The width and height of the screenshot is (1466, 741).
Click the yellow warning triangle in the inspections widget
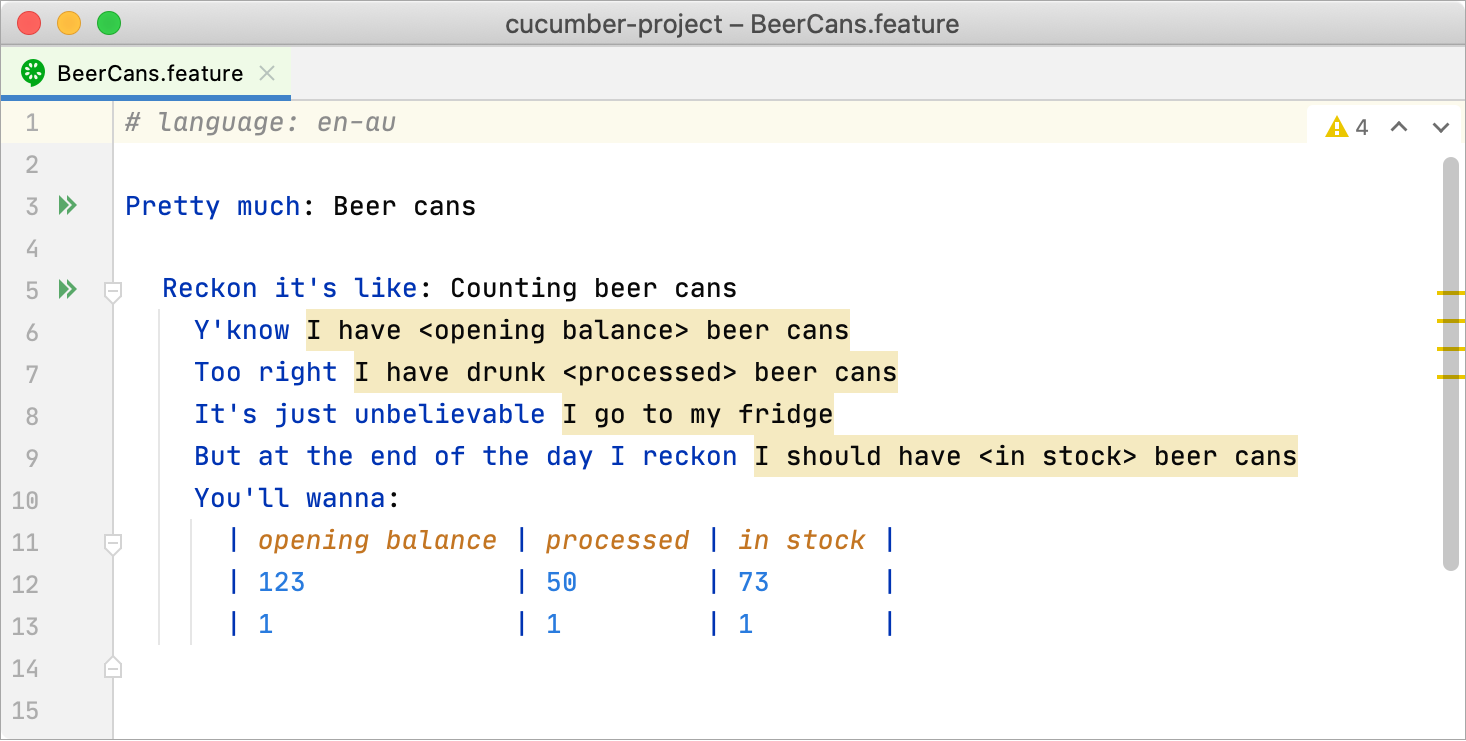tap(1337, 127)
